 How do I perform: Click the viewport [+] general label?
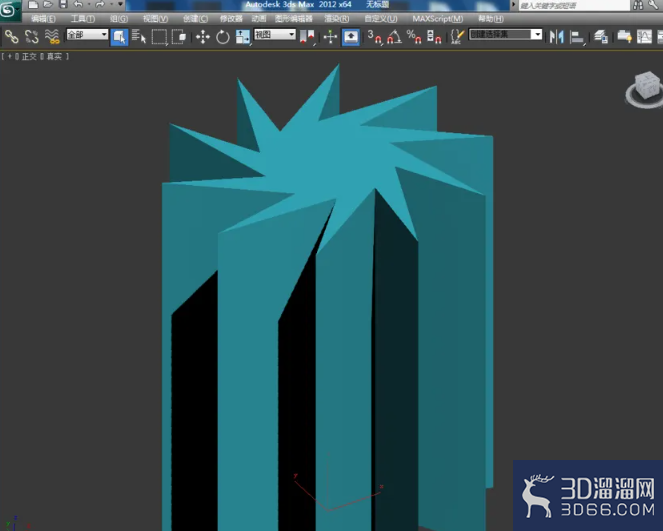coord(10,56)
